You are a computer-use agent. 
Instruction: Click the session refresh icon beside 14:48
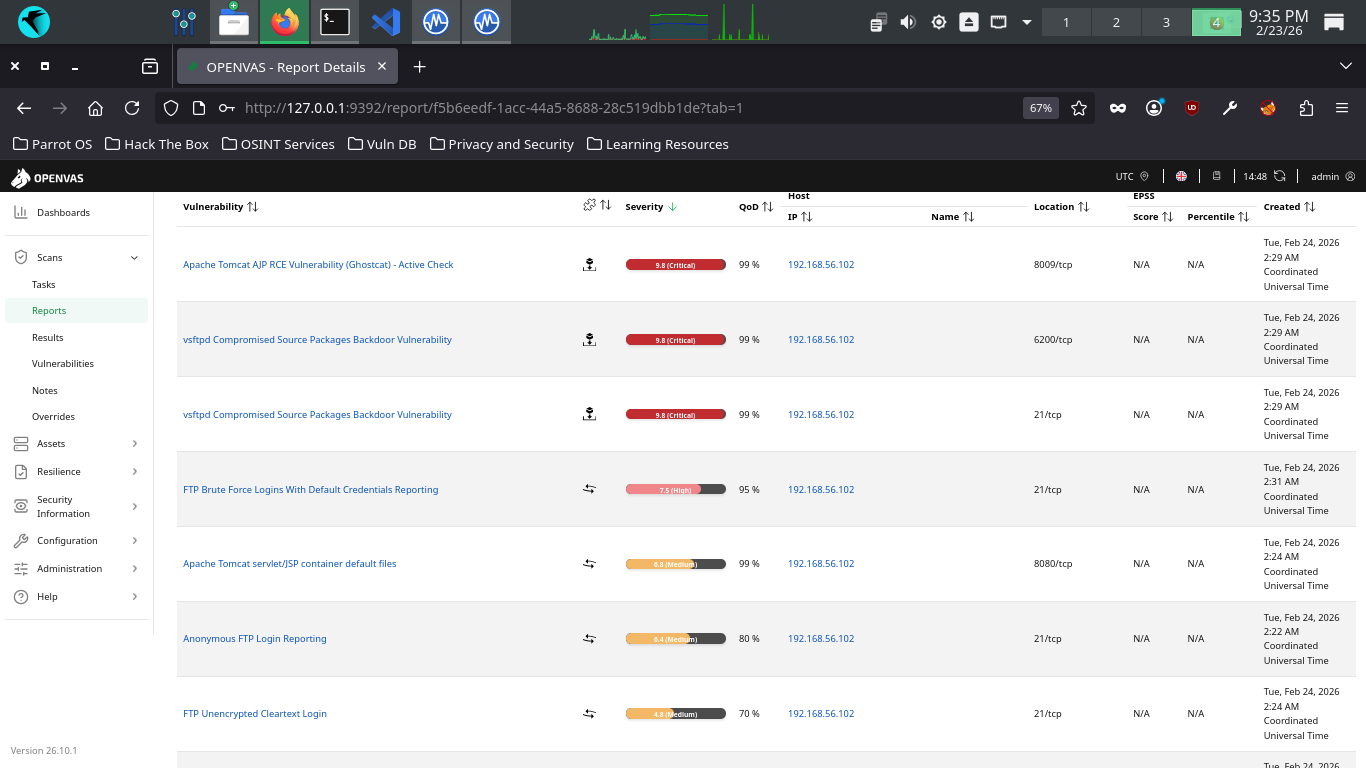(x=1279, y=176)
